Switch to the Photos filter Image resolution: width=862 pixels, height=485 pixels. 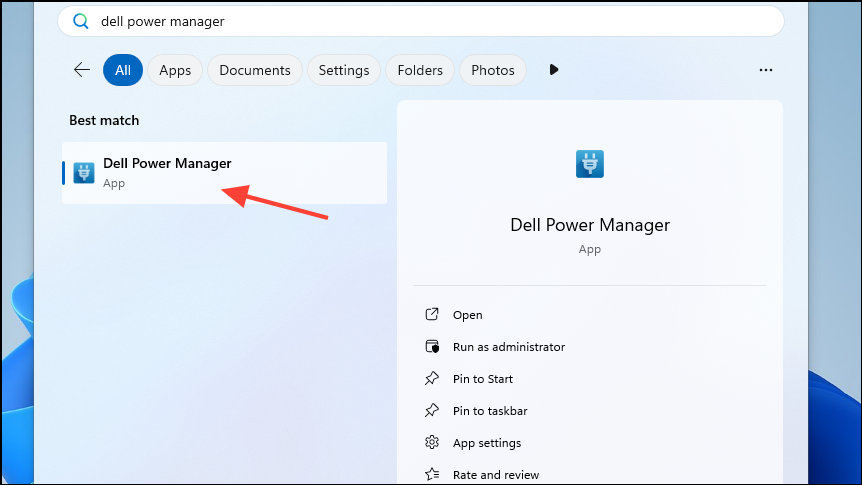pyautogui.click(x=493, y=70)
